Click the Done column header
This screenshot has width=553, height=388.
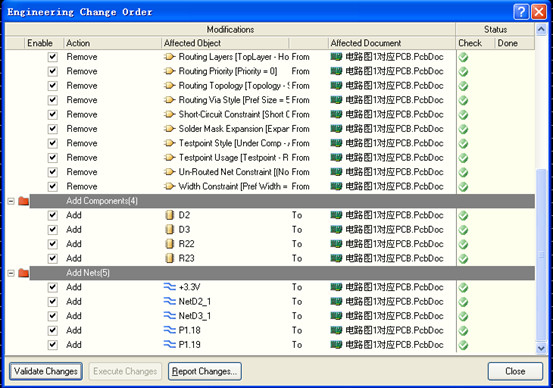pyautogui.click(x=515, y=43)
